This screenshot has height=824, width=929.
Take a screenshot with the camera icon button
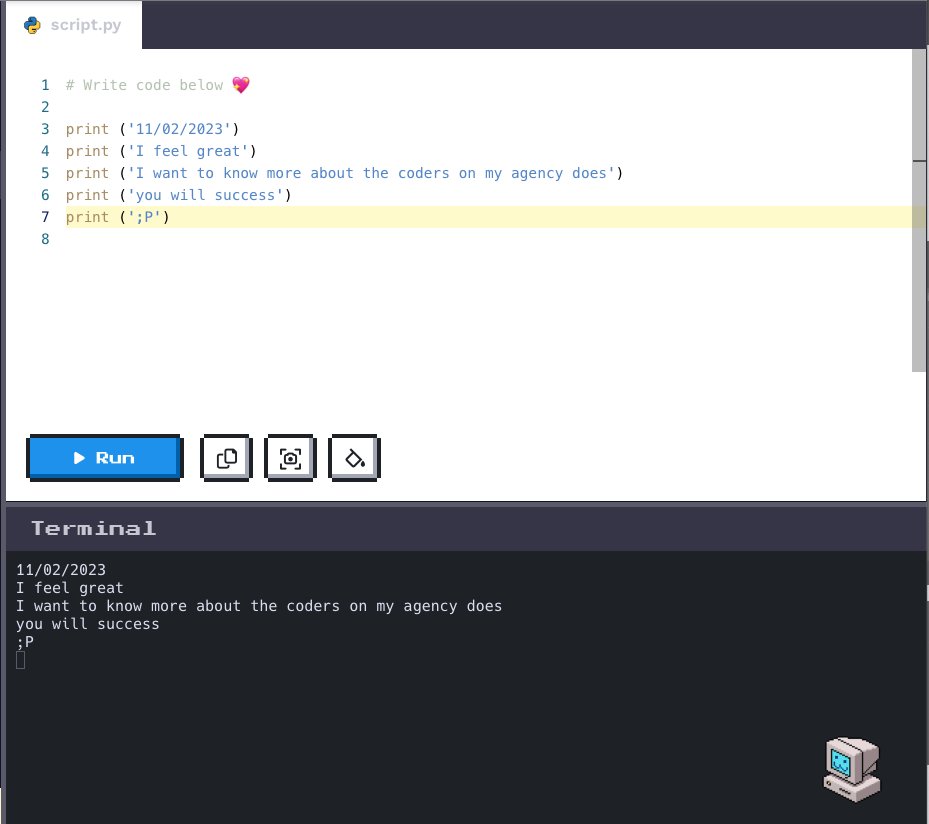point(290,457)
